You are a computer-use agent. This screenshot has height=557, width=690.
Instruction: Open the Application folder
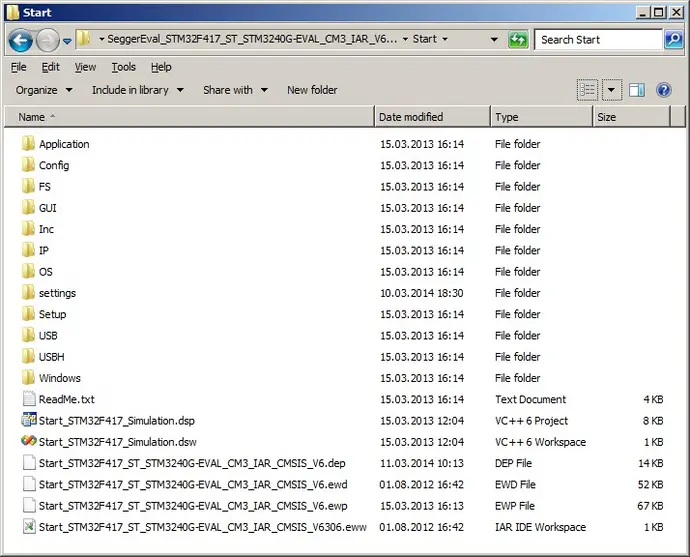coord(64,144)
